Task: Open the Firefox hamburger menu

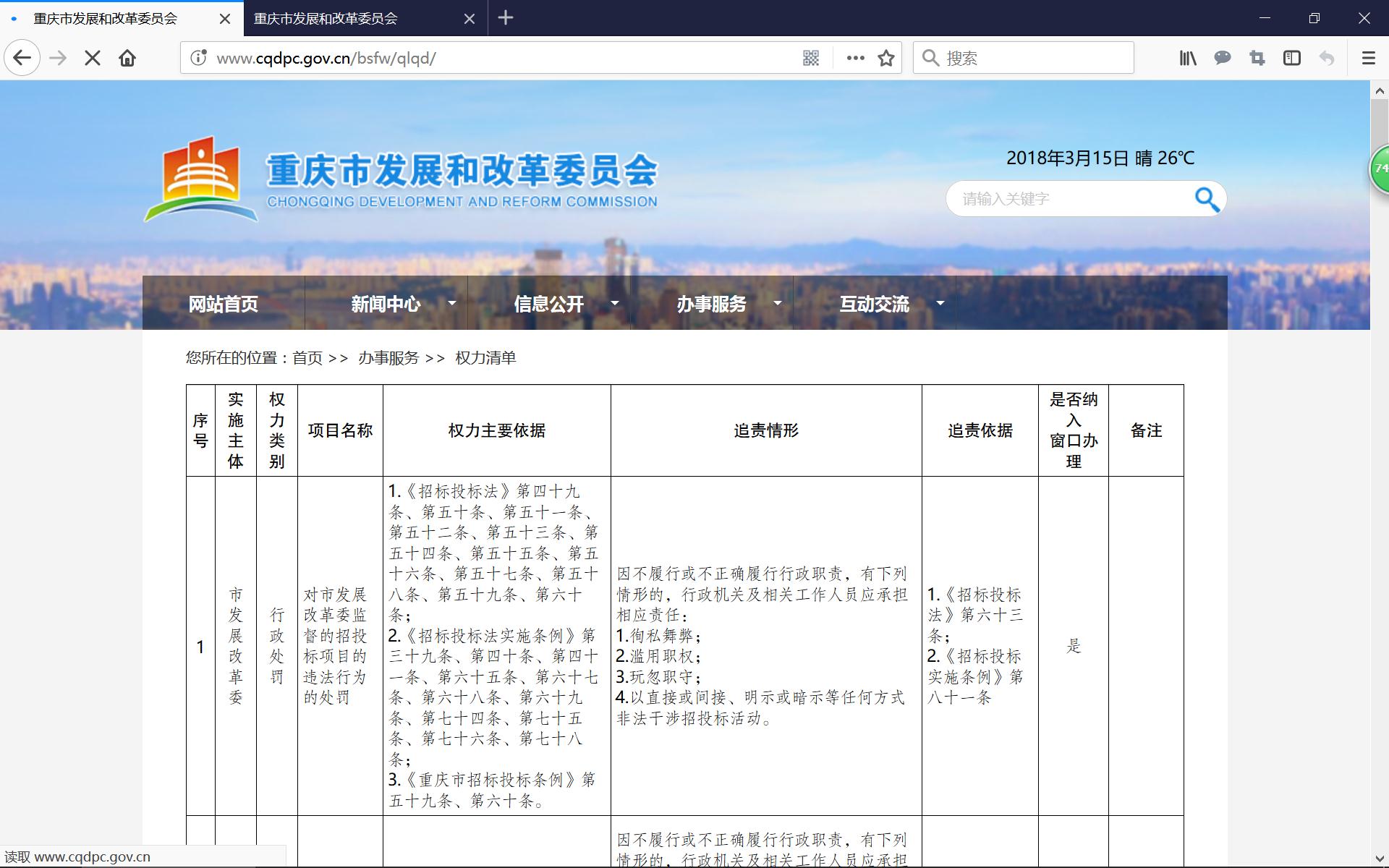Action: pyautogui.click(x=1368, y=58)
